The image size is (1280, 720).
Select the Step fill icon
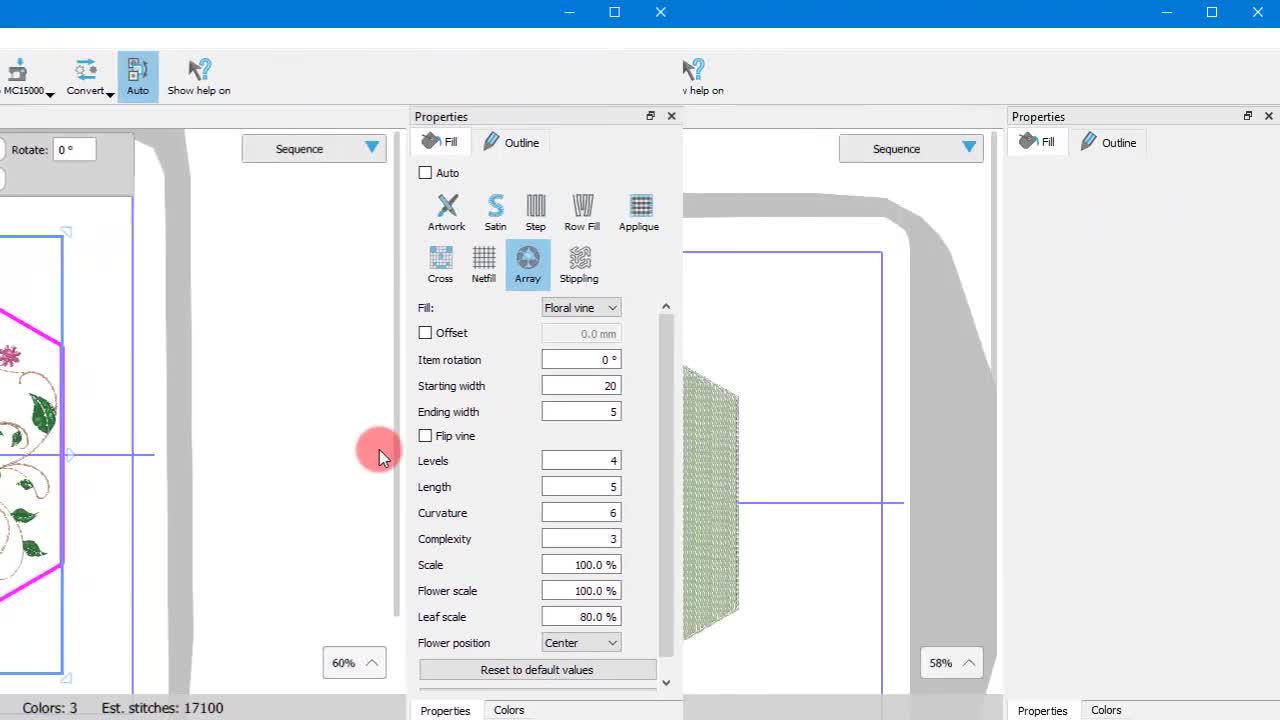pos(536,212)
